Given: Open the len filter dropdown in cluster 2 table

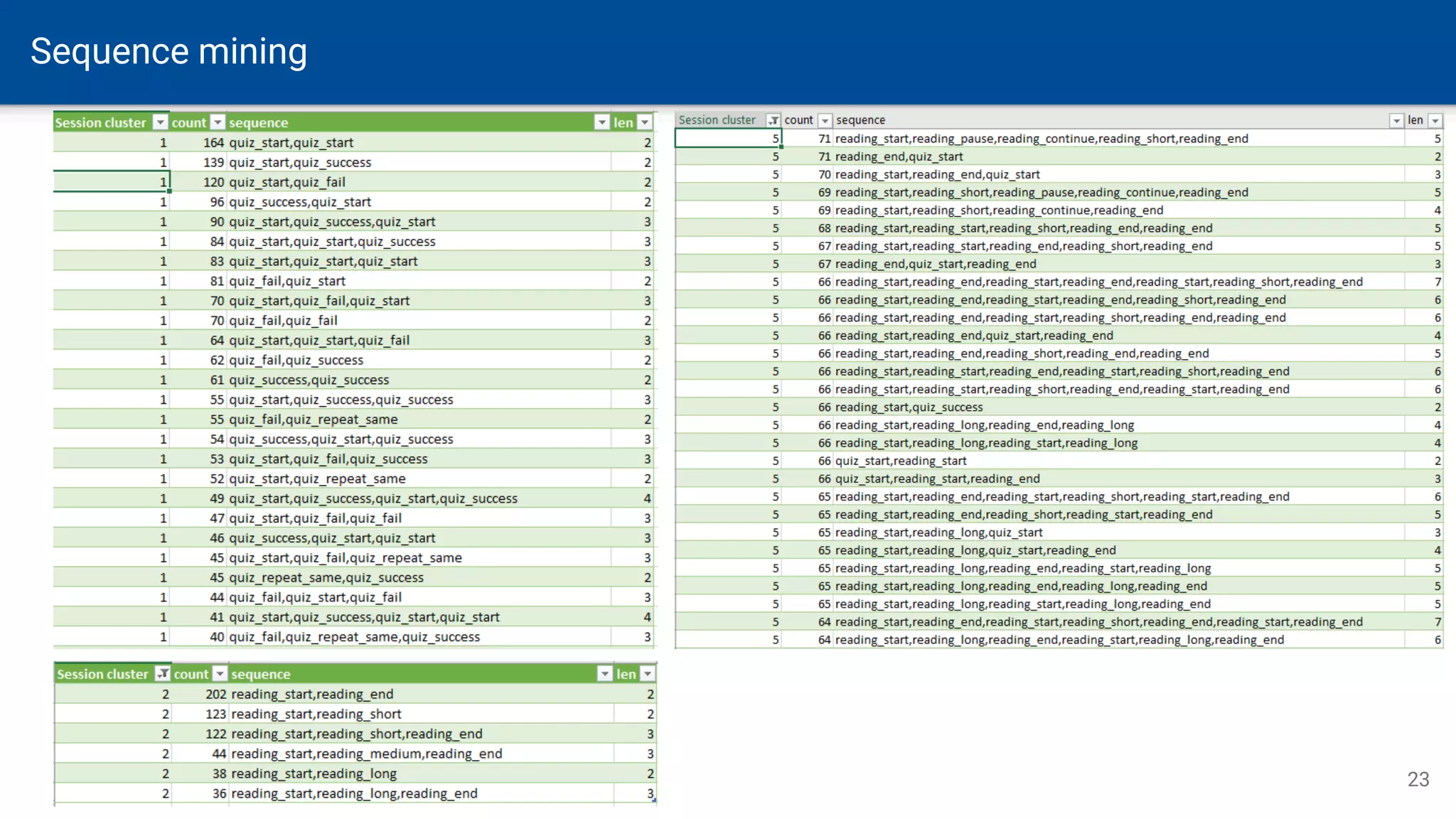Looking at the screenshot, I should point(647,674).
